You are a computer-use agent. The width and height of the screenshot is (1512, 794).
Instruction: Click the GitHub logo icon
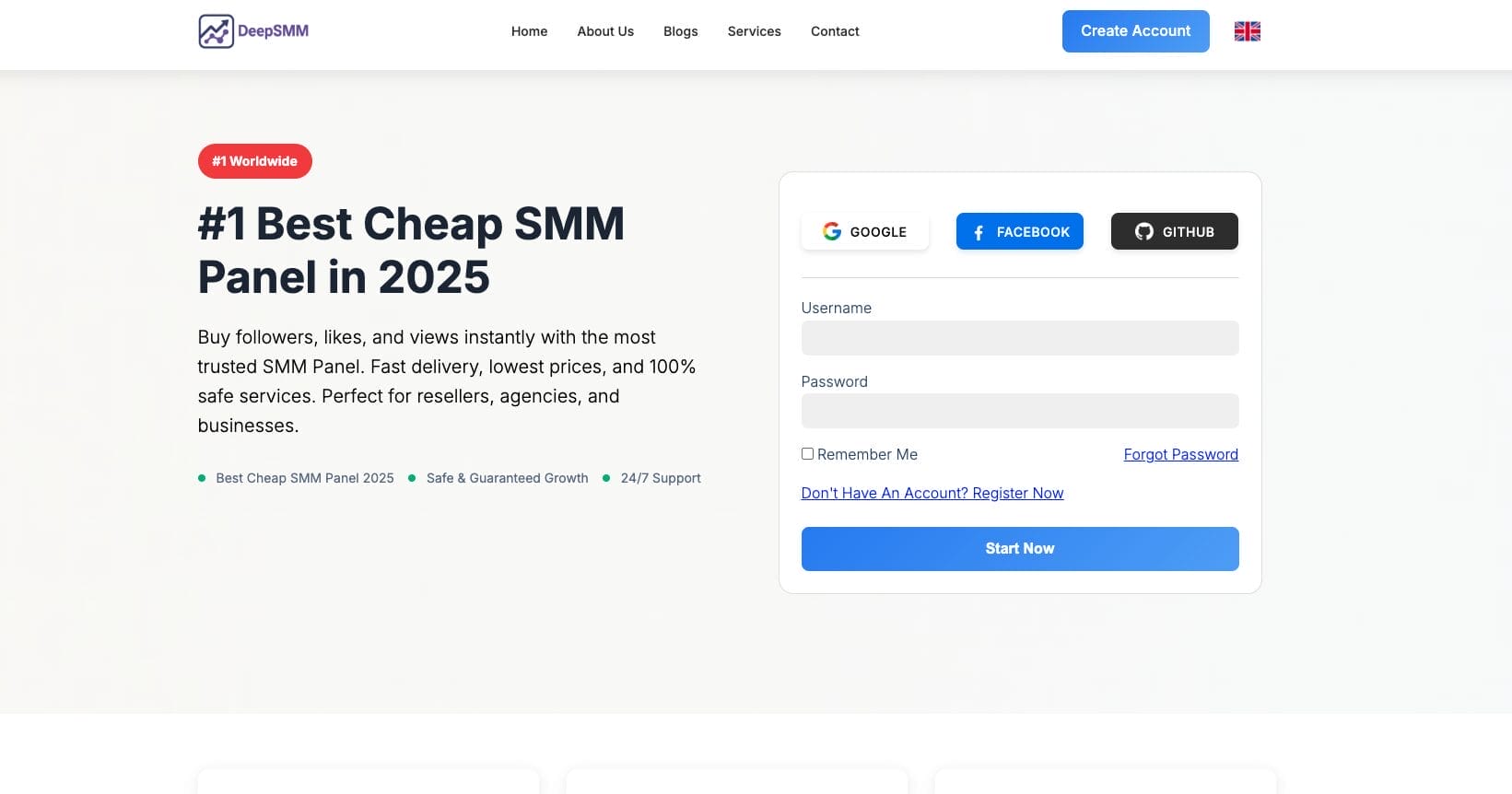1144,232
